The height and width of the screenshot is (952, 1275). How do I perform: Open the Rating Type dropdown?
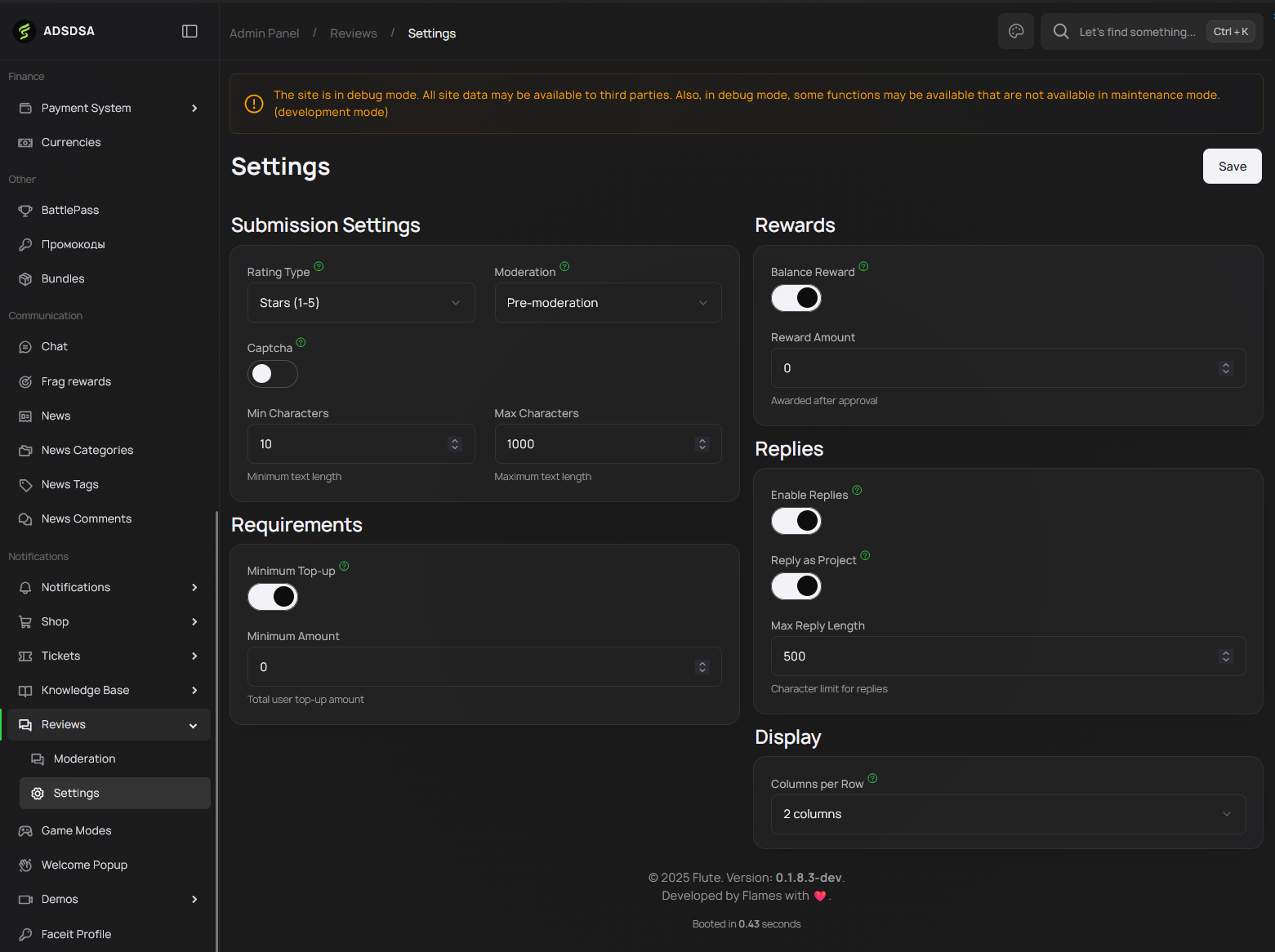[361, 303]
